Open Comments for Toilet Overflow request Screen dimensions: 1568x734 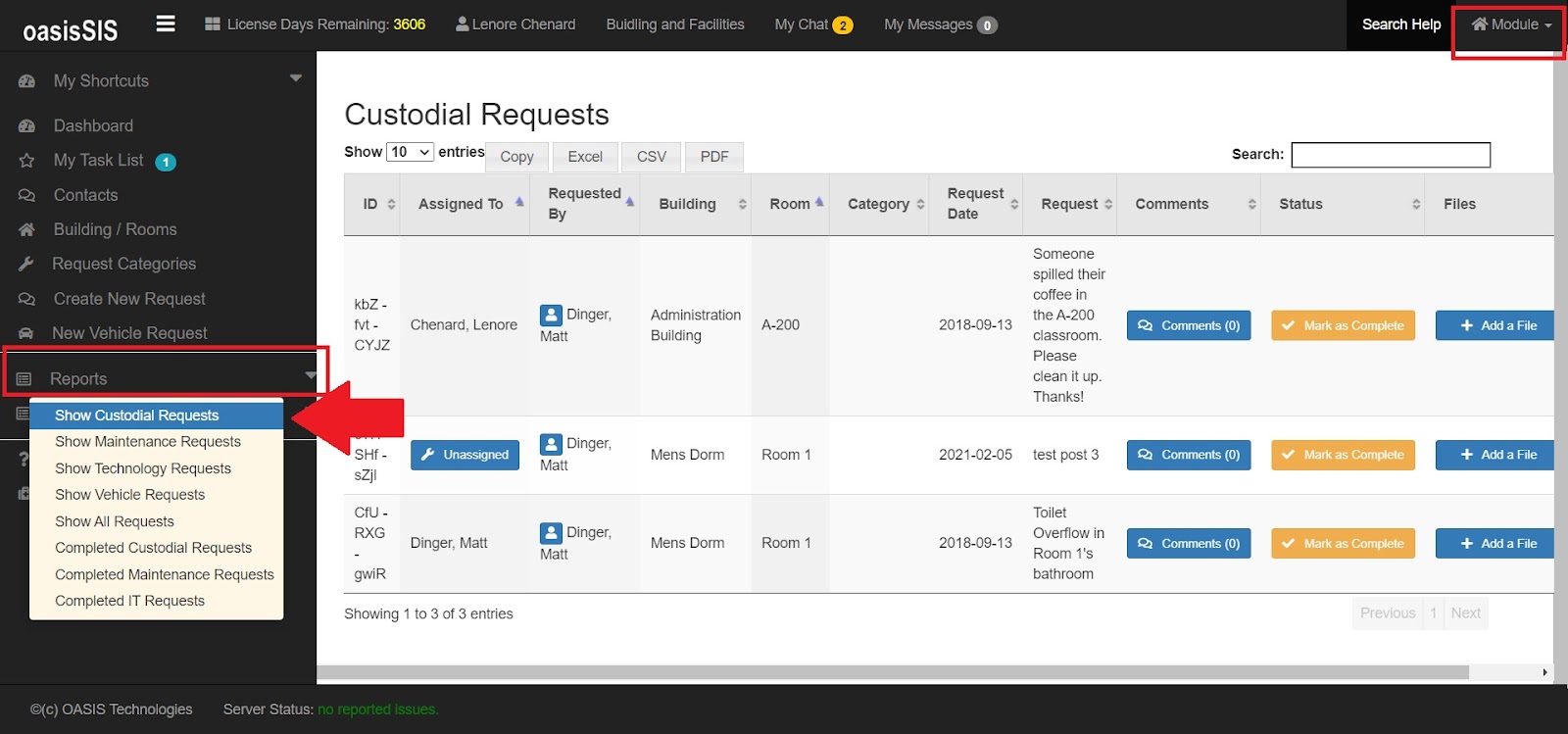click(1189, 544)
